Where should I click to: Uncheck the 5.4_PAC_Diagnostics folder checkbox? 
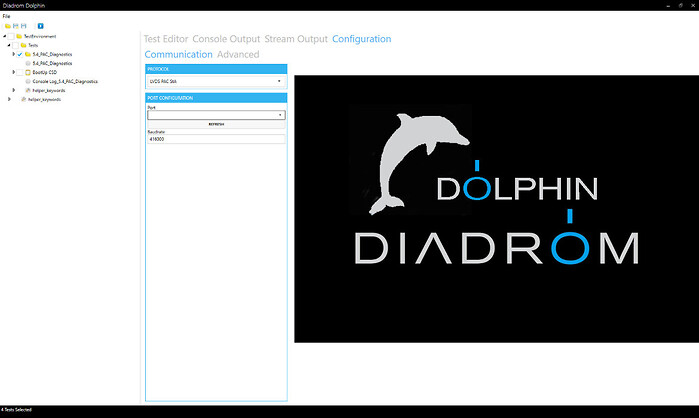(20, 54)
